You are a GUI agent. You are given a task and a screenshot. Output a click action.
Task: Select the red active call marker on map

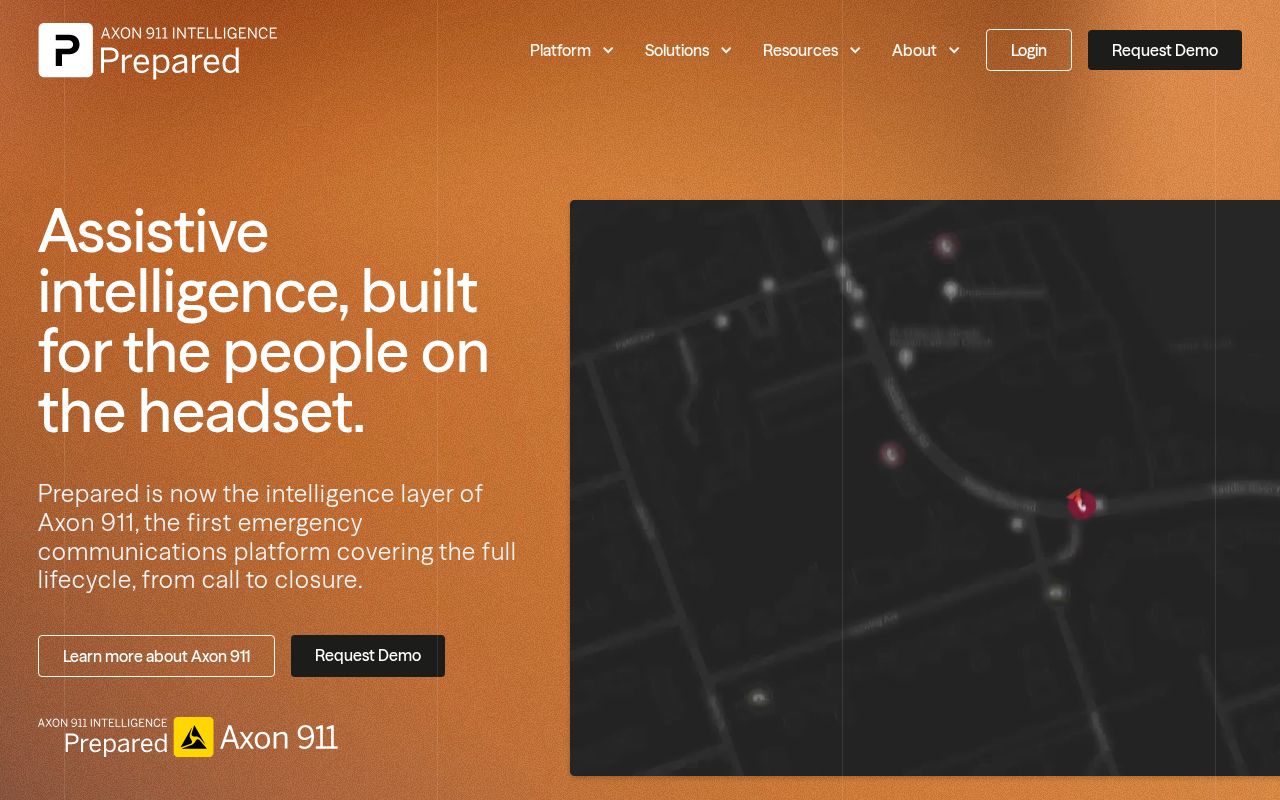(x=1081, y=504)
